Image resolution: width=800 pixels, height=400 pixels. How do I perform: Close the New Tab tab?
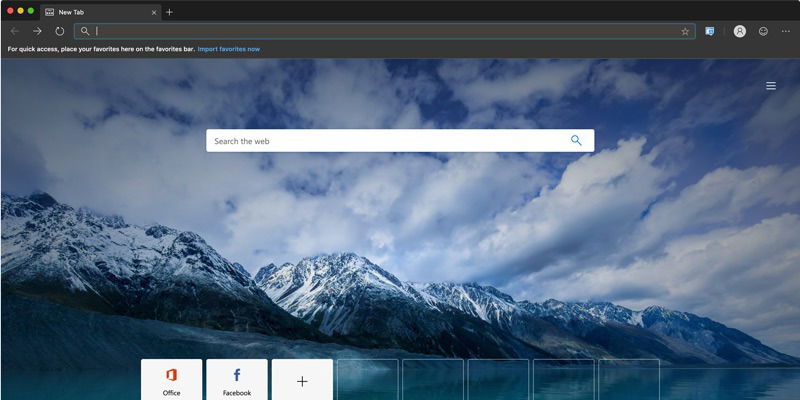152,12
